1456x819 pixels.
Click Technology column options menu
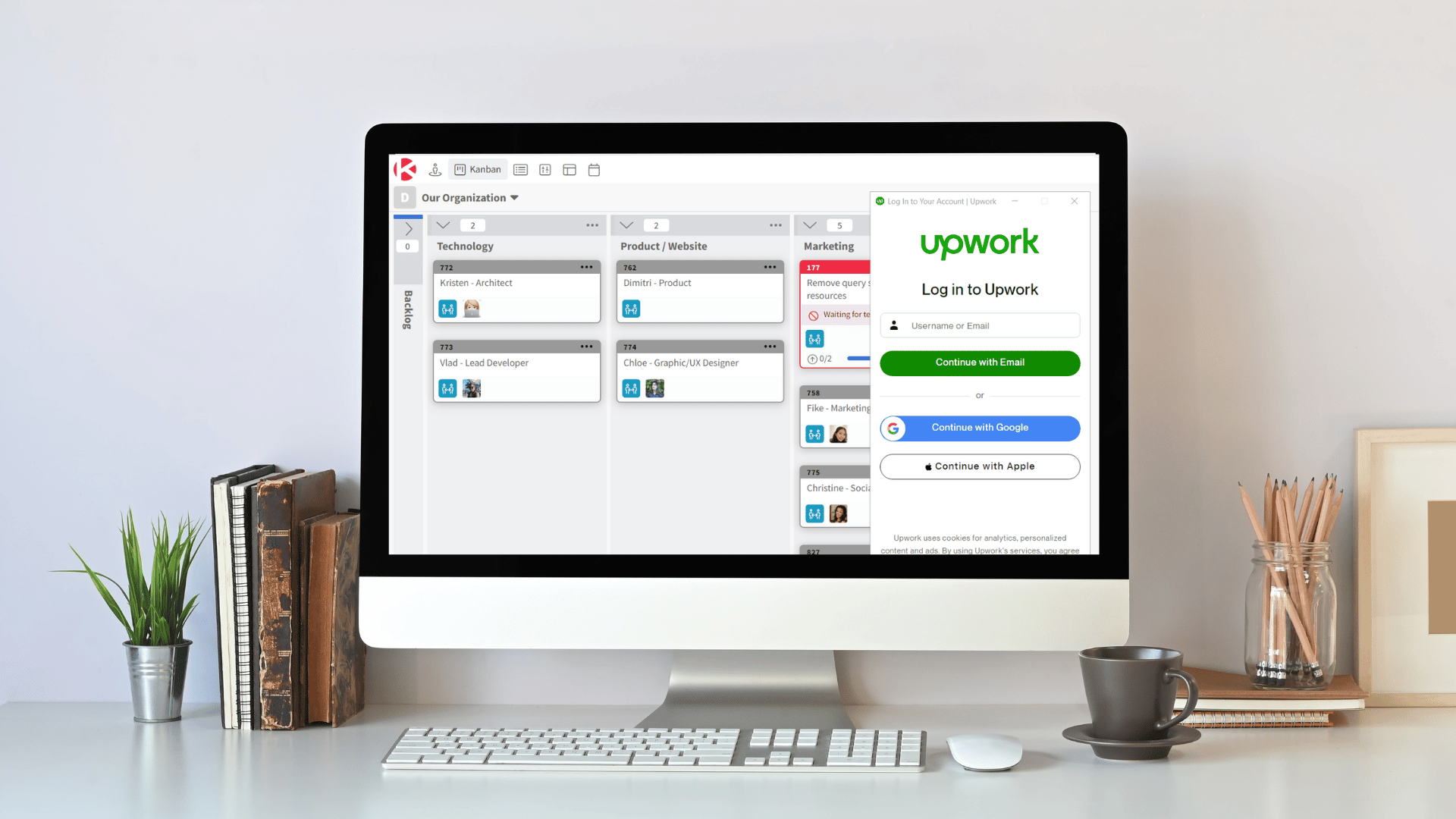click(591, 225)
